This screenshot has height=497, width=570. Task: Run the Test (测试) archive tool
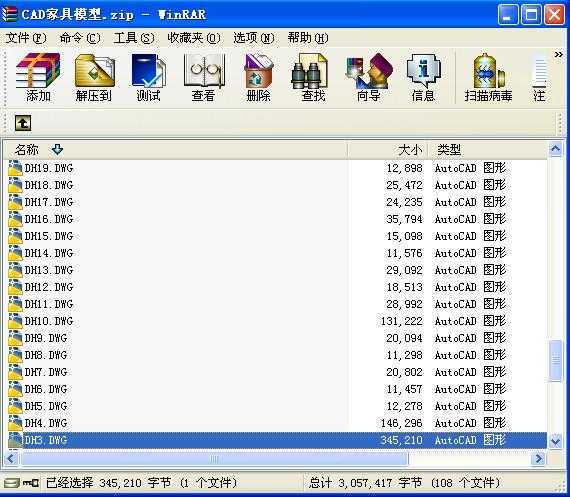(148, 77)
